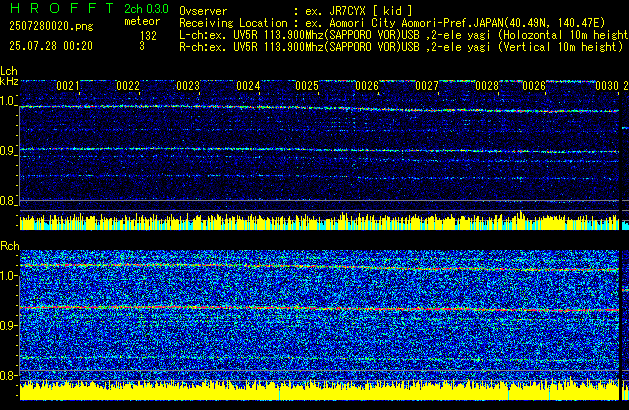Viewport: 629px width, 410px height.
Task: Click the Rch channel label
Action: (x=10, y=246)
